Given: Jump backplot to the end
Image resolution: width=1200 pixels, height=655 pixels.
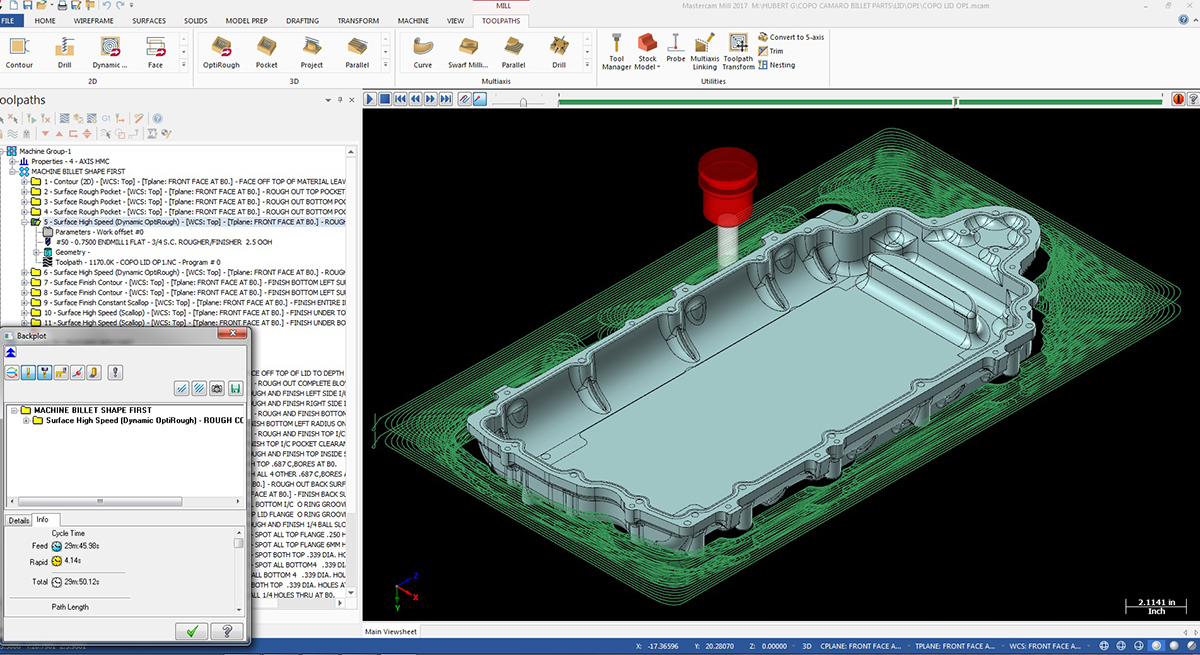Looking at the screenshot, I should click(445, 99).
